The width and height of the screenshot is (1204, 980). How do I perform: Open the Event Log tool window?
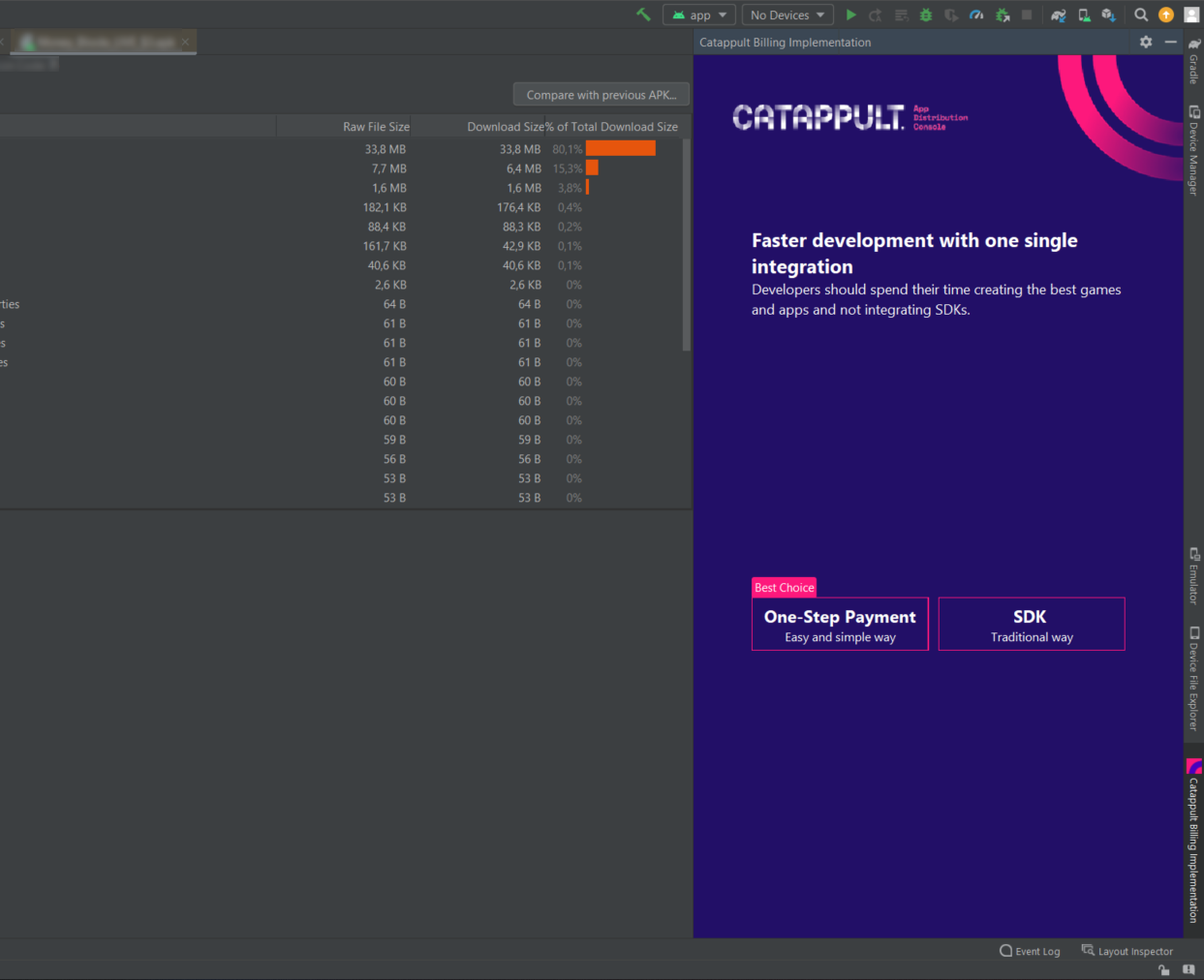coord(1030,951)
